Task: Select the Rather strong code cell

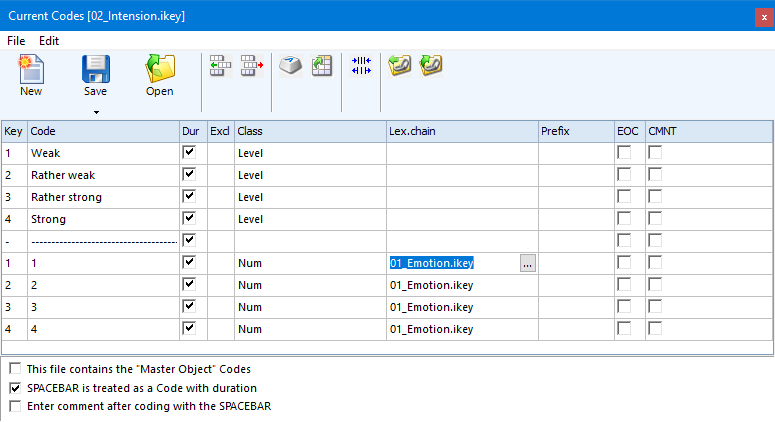Action: [x=104, y=197]
